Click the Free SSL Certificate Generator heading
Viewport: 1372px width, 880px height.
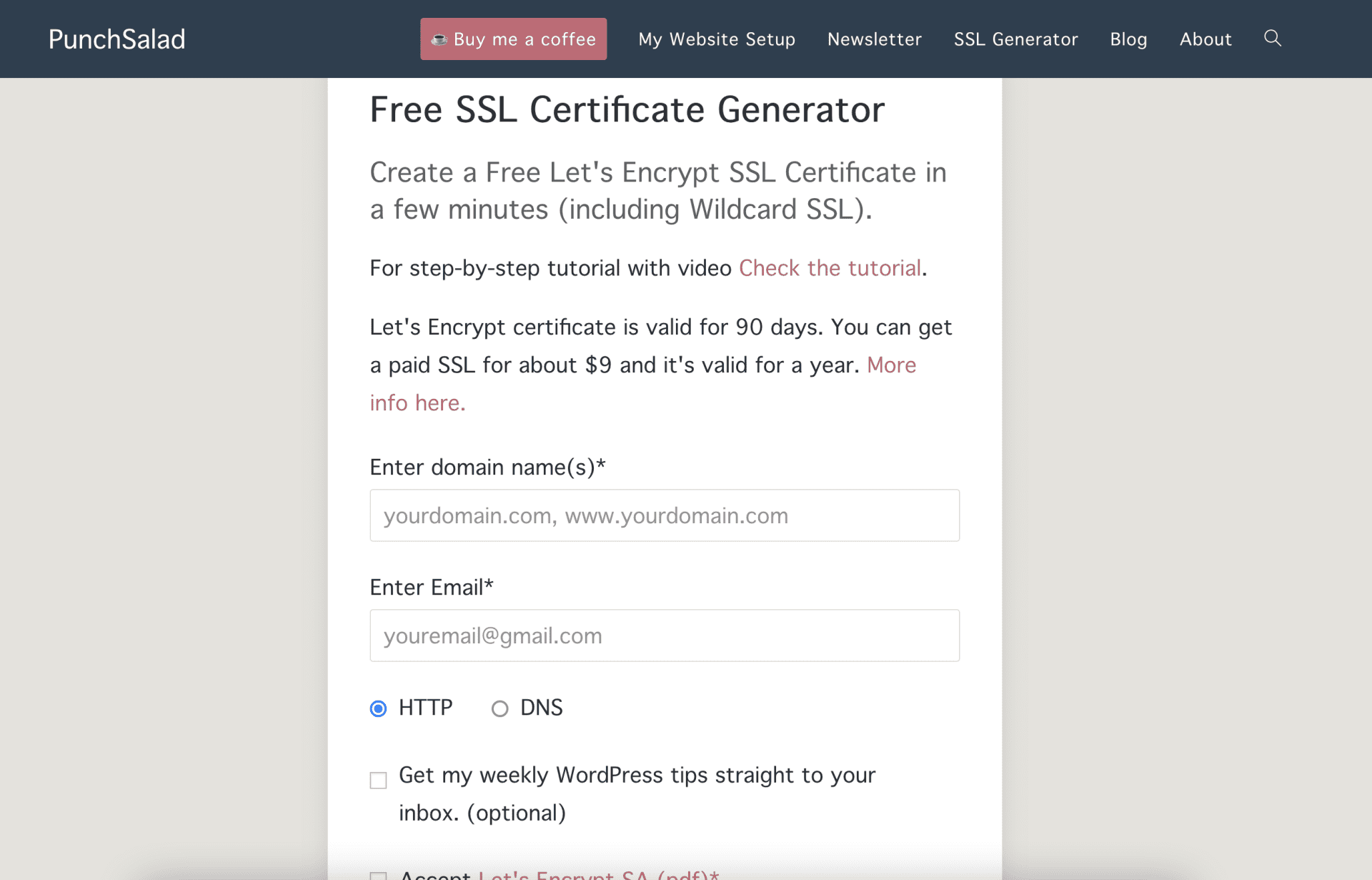click(x=627, y=109)
